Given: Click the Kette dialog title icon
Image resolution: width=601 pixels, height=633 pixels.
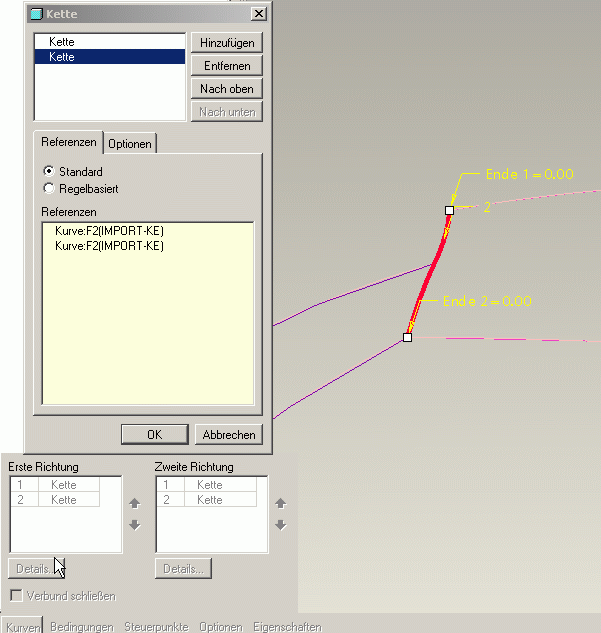Looking at the screenshot, I should click(36, 14).
